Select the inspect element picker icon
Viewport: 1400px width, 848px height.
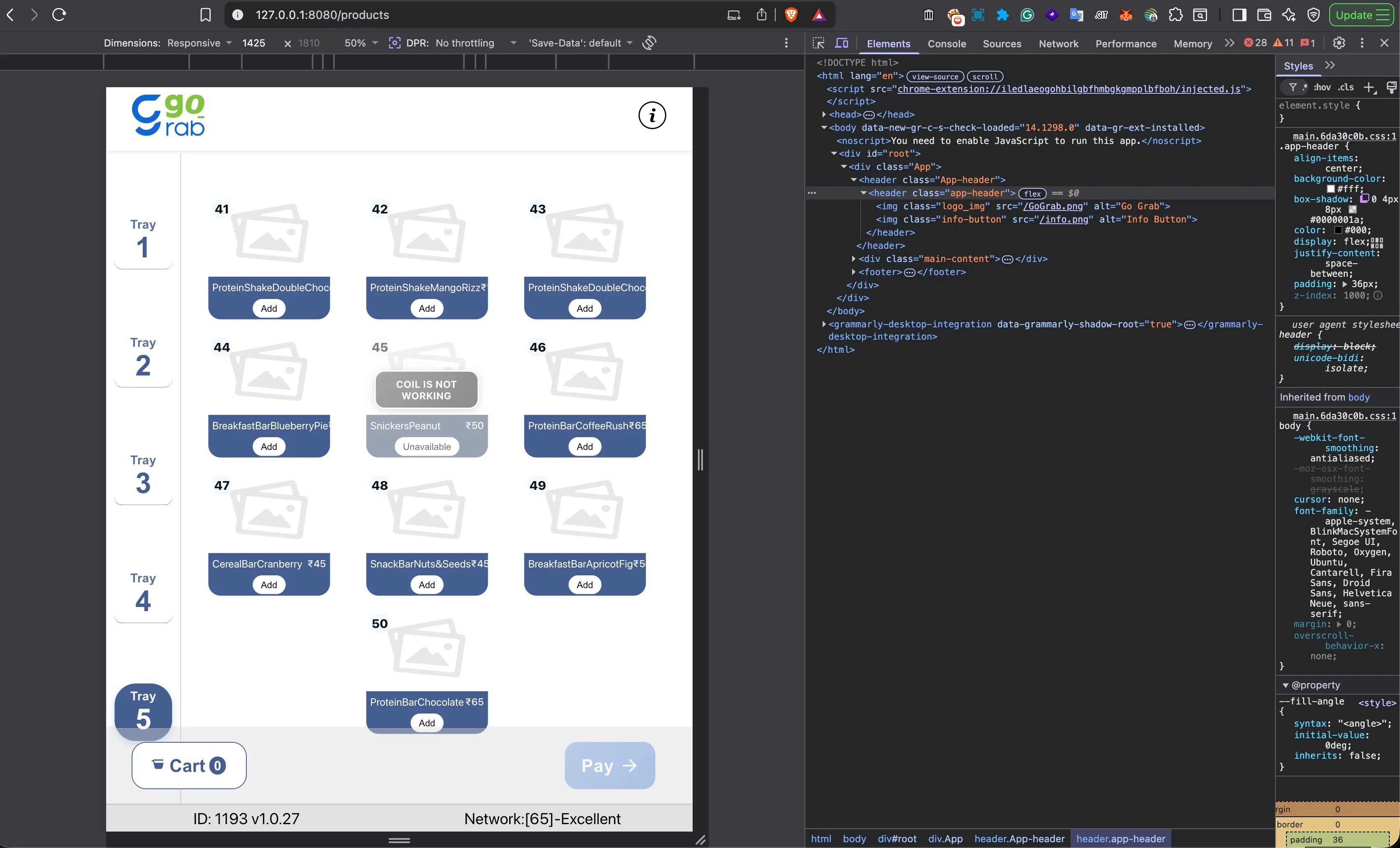click(x=818, y=43)
